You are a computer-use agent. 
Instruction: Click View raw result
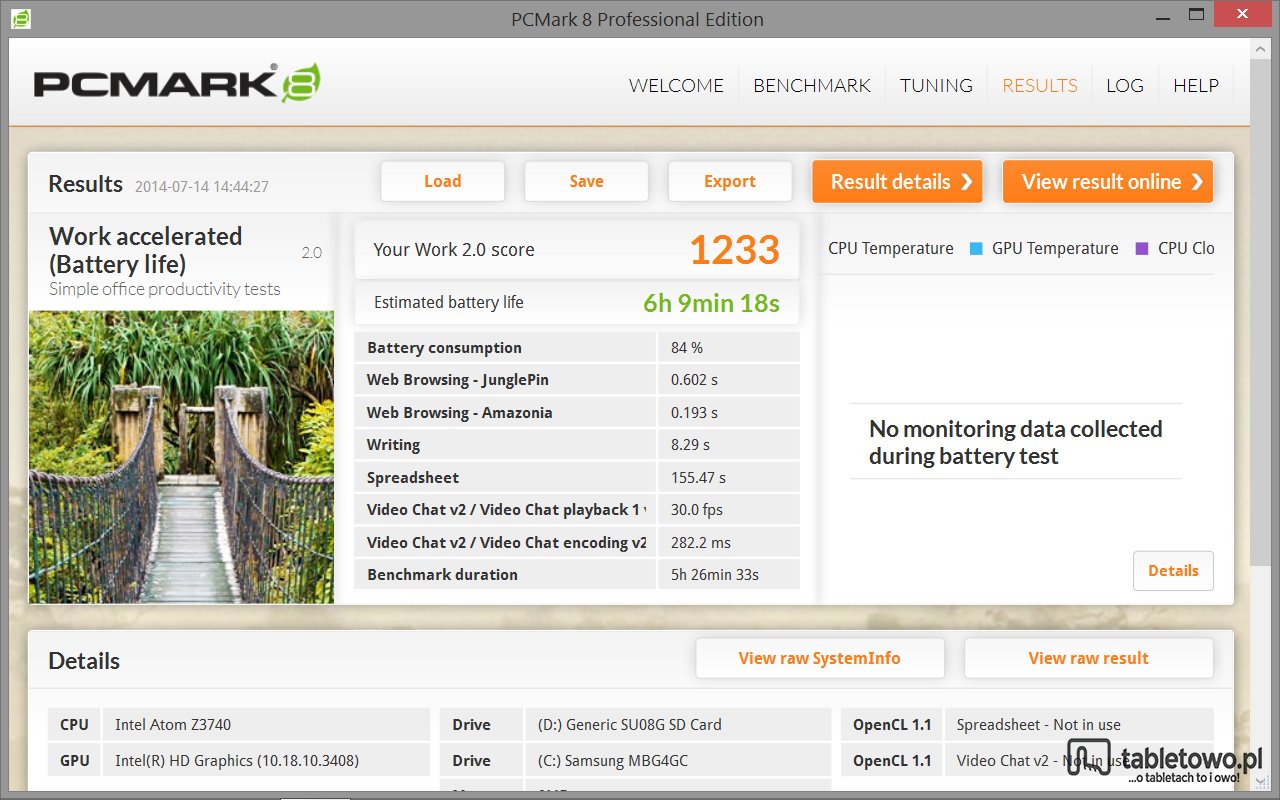[1089, 658]
